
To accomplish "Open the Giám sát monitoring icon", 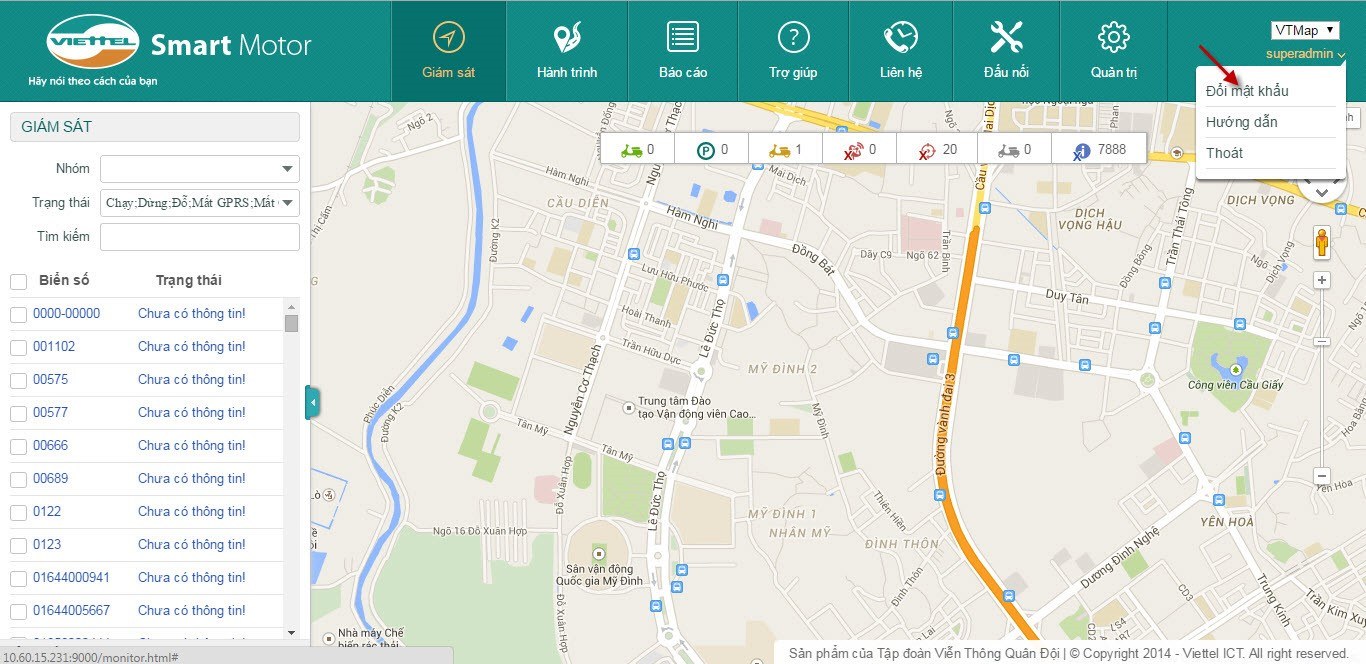I will pos(448,38).
